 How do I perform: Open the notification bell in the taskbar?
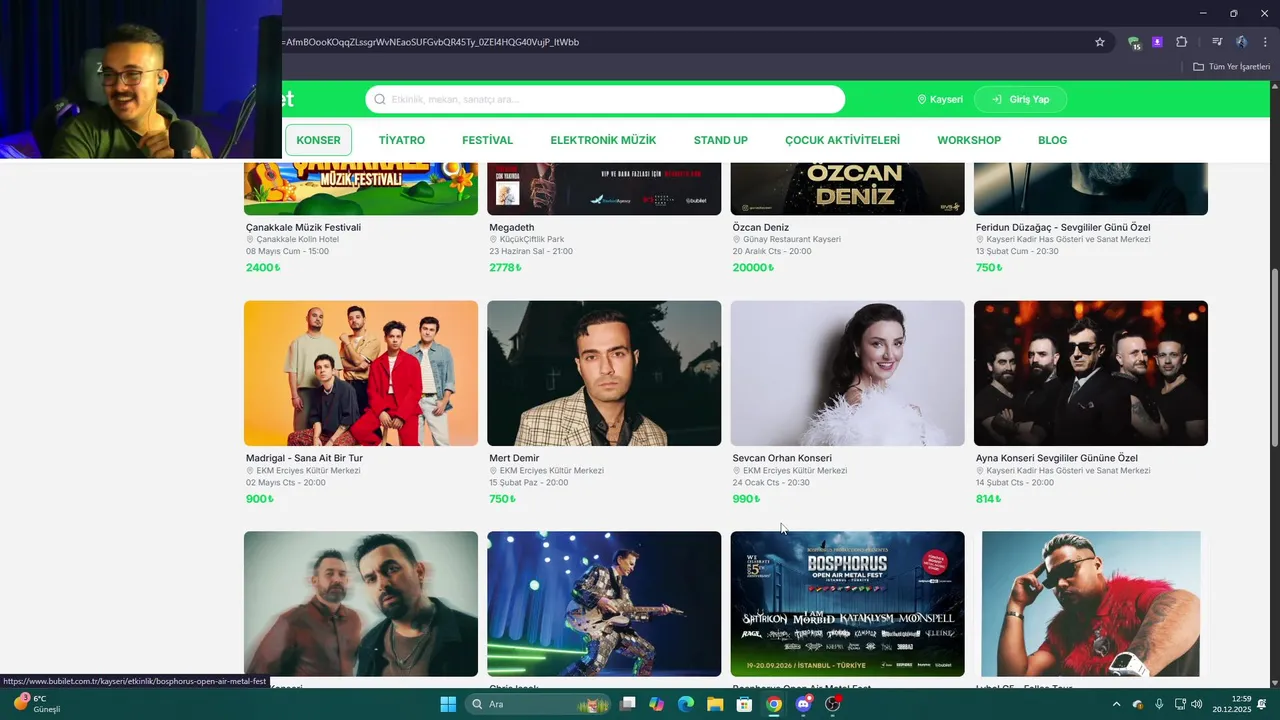click(1262, 704)
